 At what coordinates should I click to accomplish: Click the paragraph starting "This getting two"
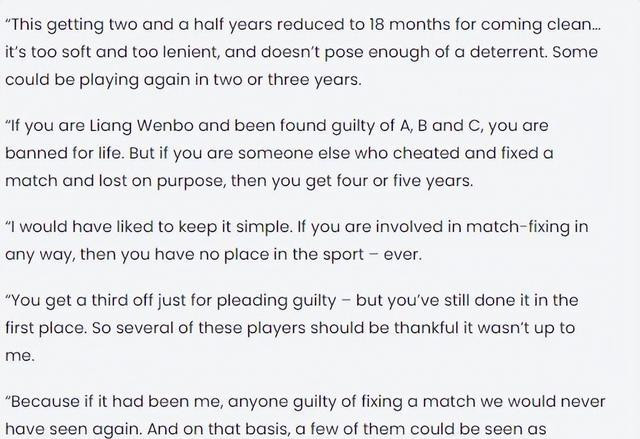click(x=303, y=52)
